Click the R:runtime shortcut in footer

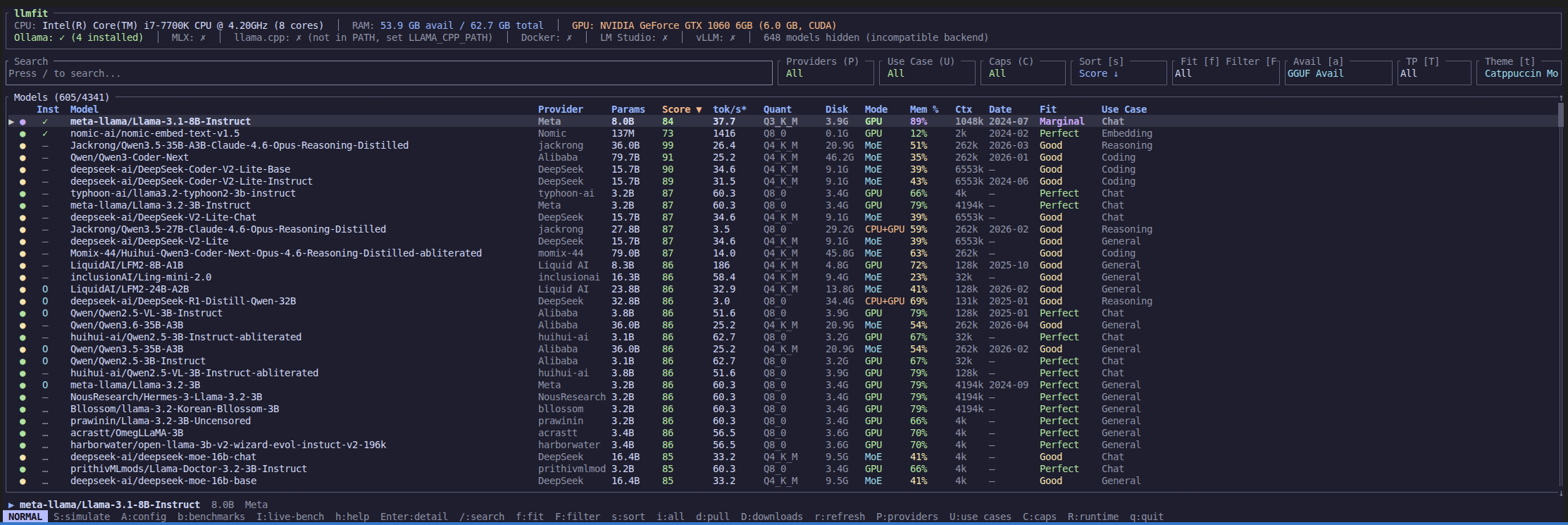(x=1093, y=517)
